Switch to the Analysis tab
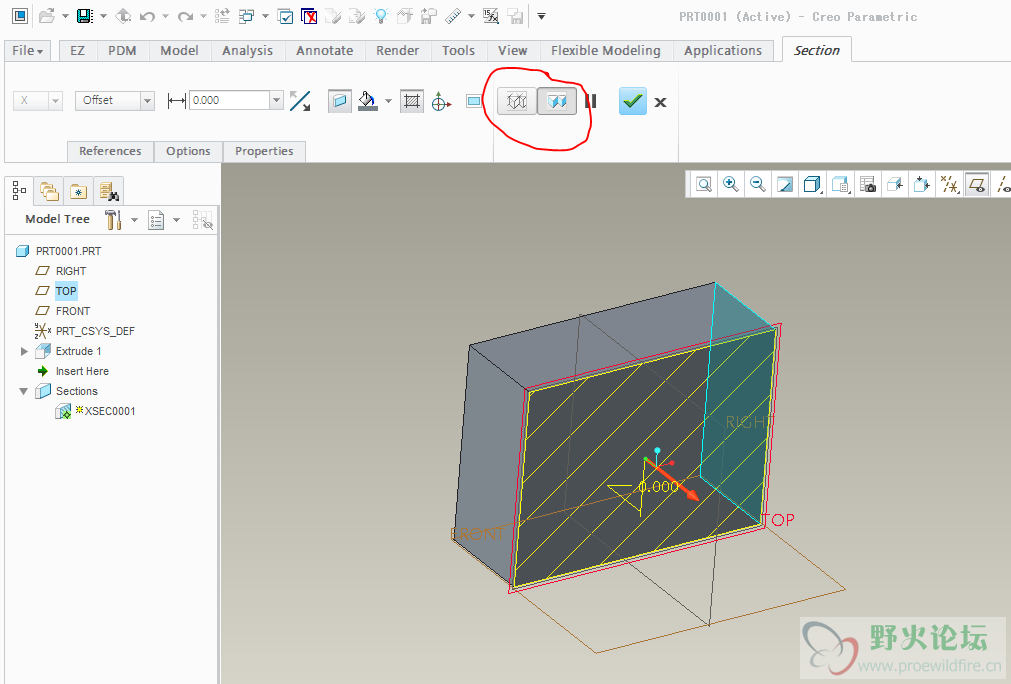Image resolution: width=1011 pixels, height=684 pixels. (248, 50)
